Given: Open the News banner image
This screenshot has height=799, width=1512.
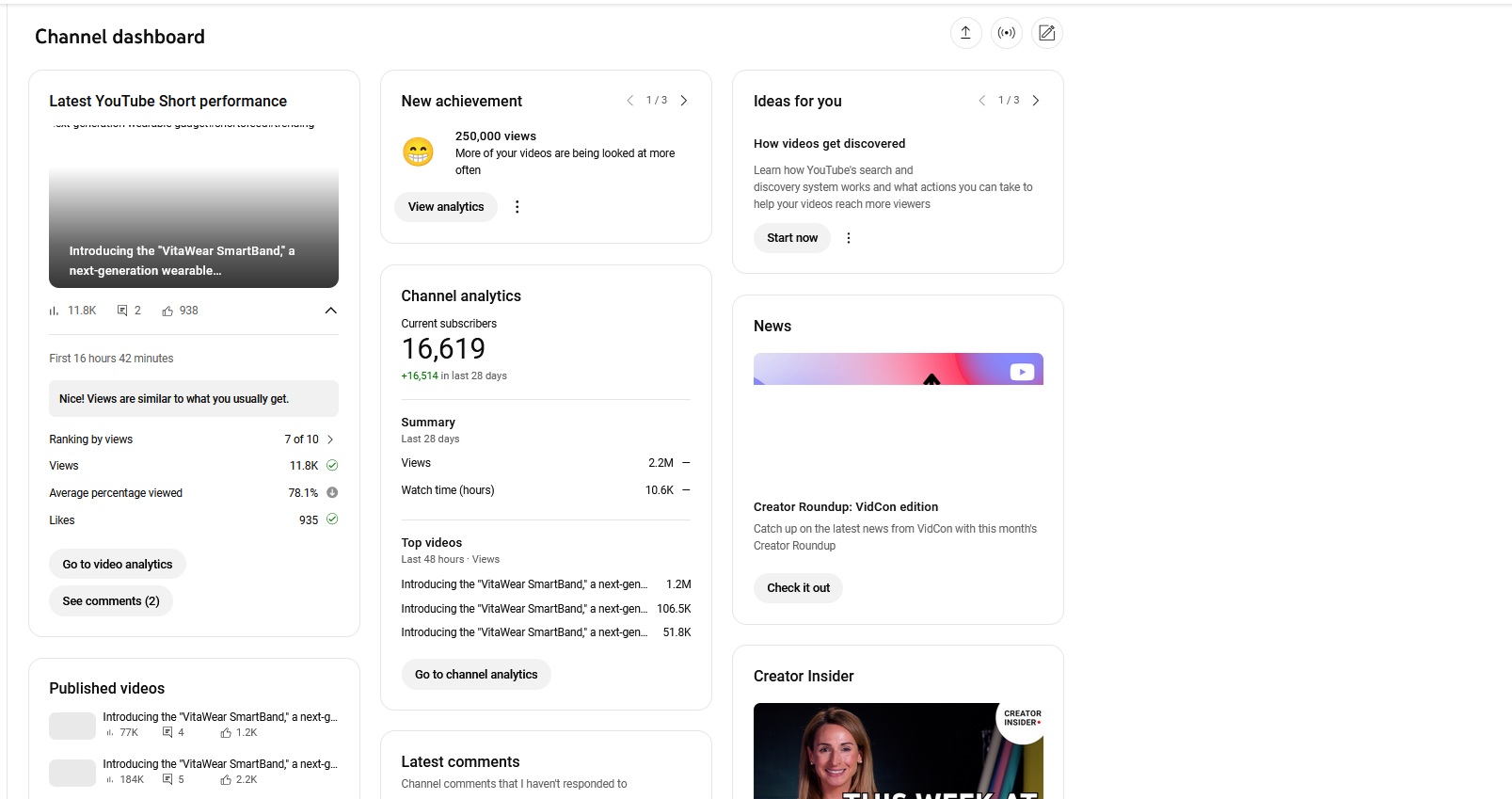Looking at the screenshot, I should pyautogui.click(x=899, y=369).
